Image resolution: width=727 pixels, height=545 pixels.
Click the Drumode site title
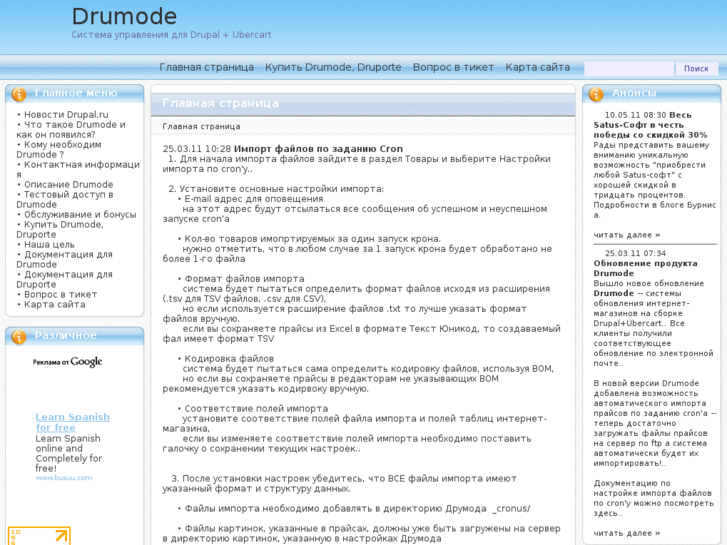(124, 16)
